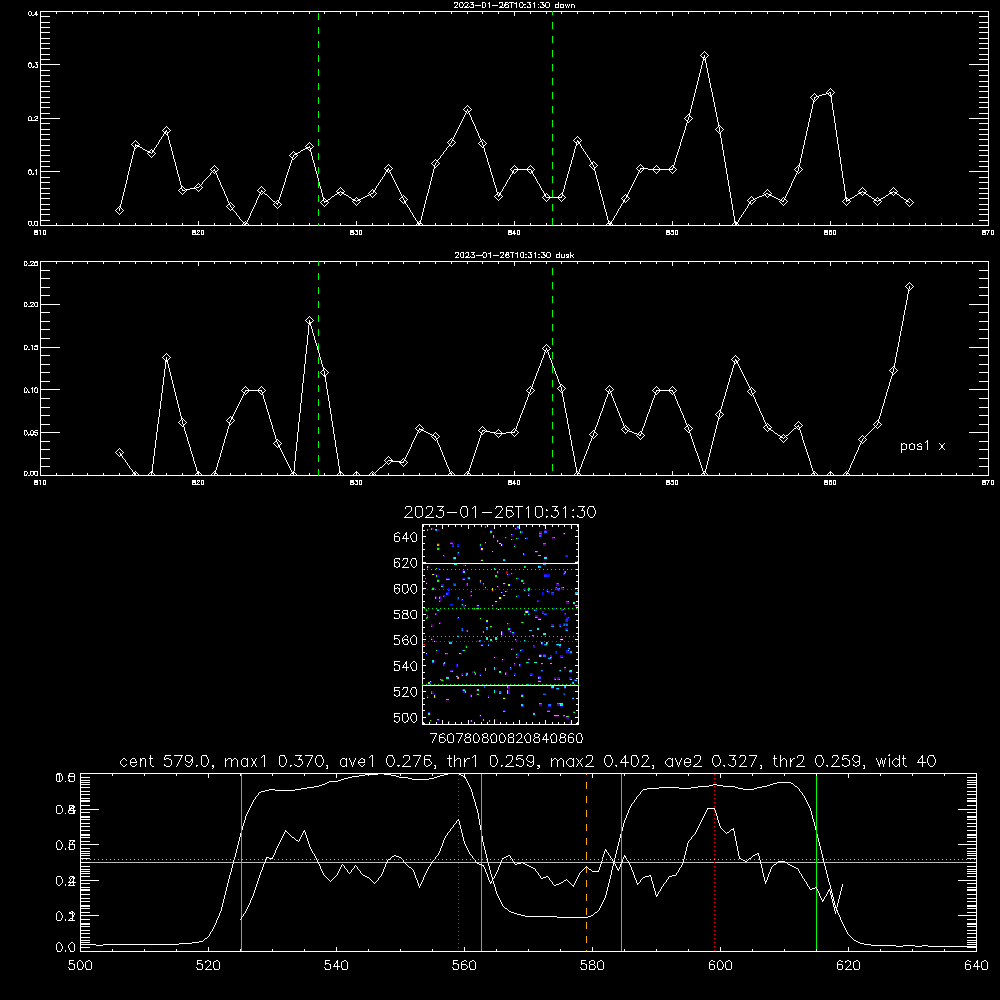Click the '600' label on bottom plot x-axis
This screenshot has width=1000, height=1000.
(x=721, y=966)
